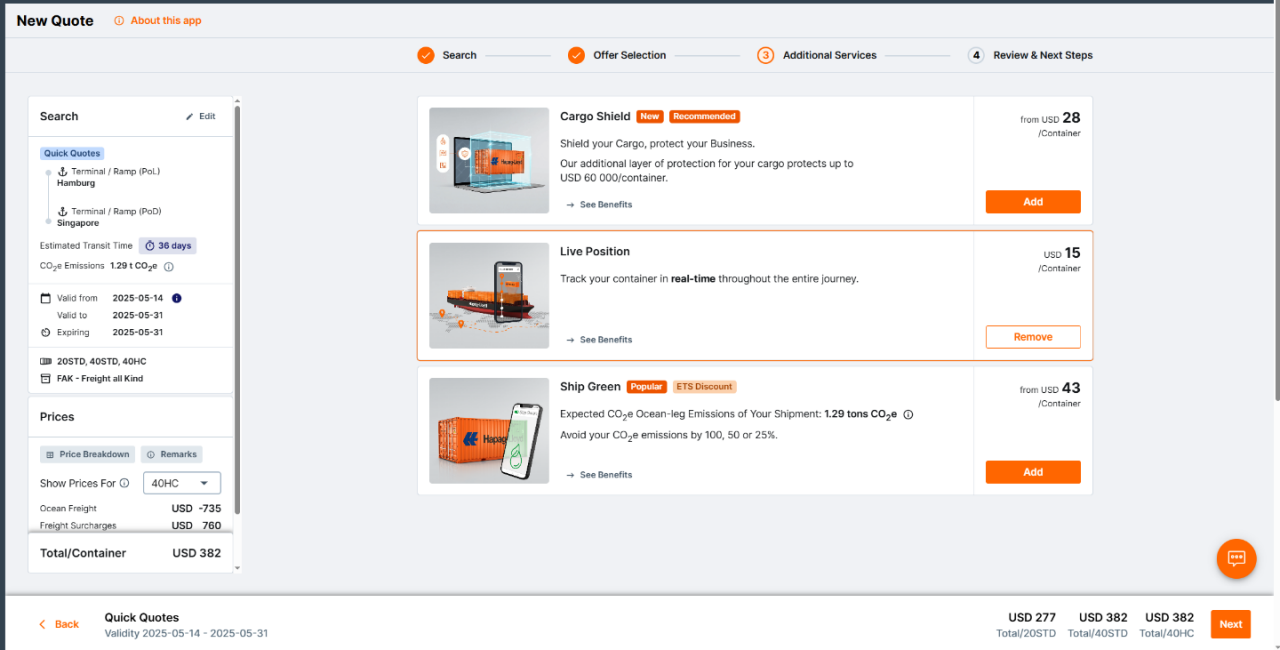Go back using the Back link
Screen dimensions: 1280x650
click(58, 624)
